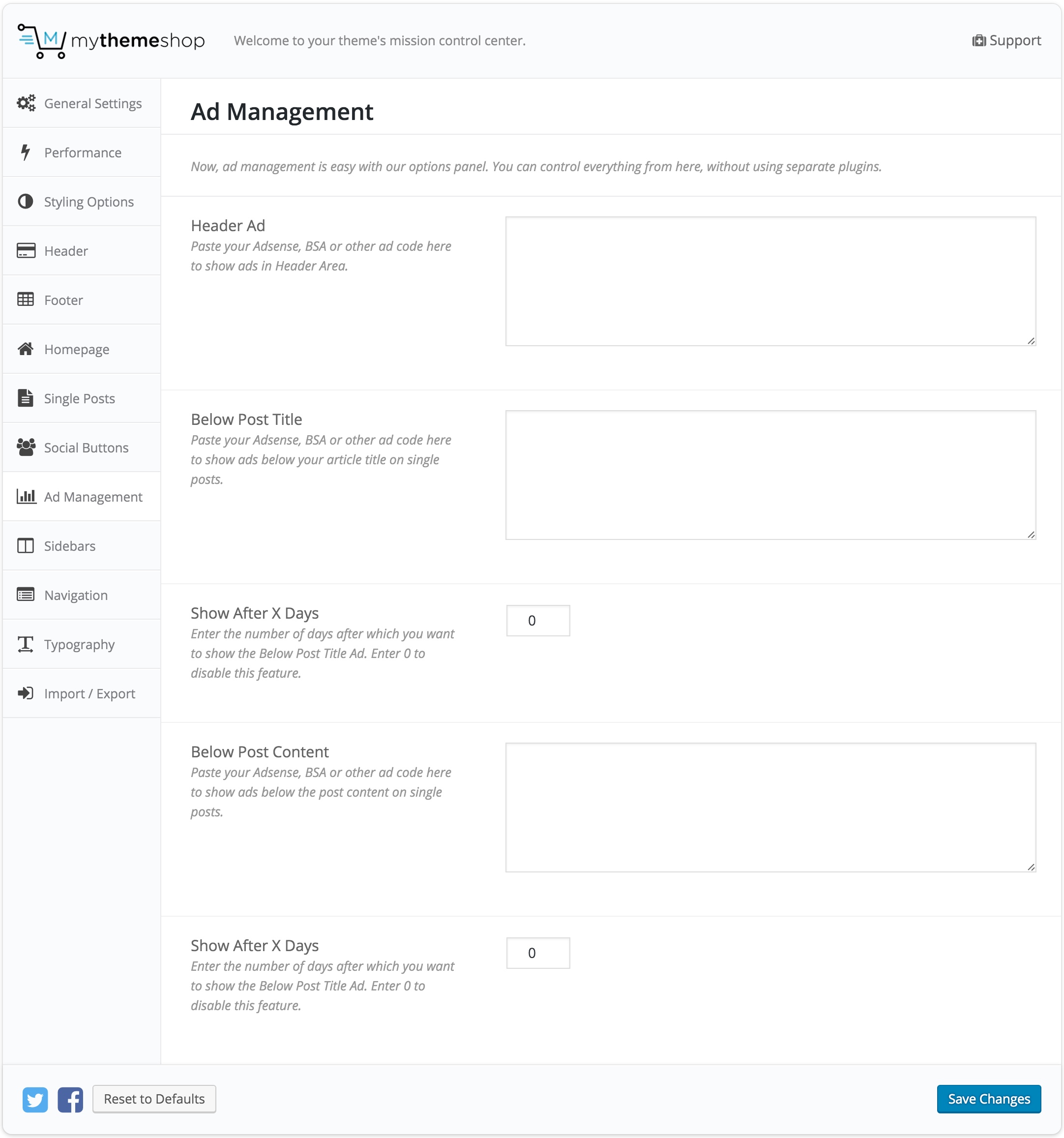This screenshot has width=1064, height=1138.
Task: Click the Facebook icon at the bottom
Action: click(x=71, y=1099)
